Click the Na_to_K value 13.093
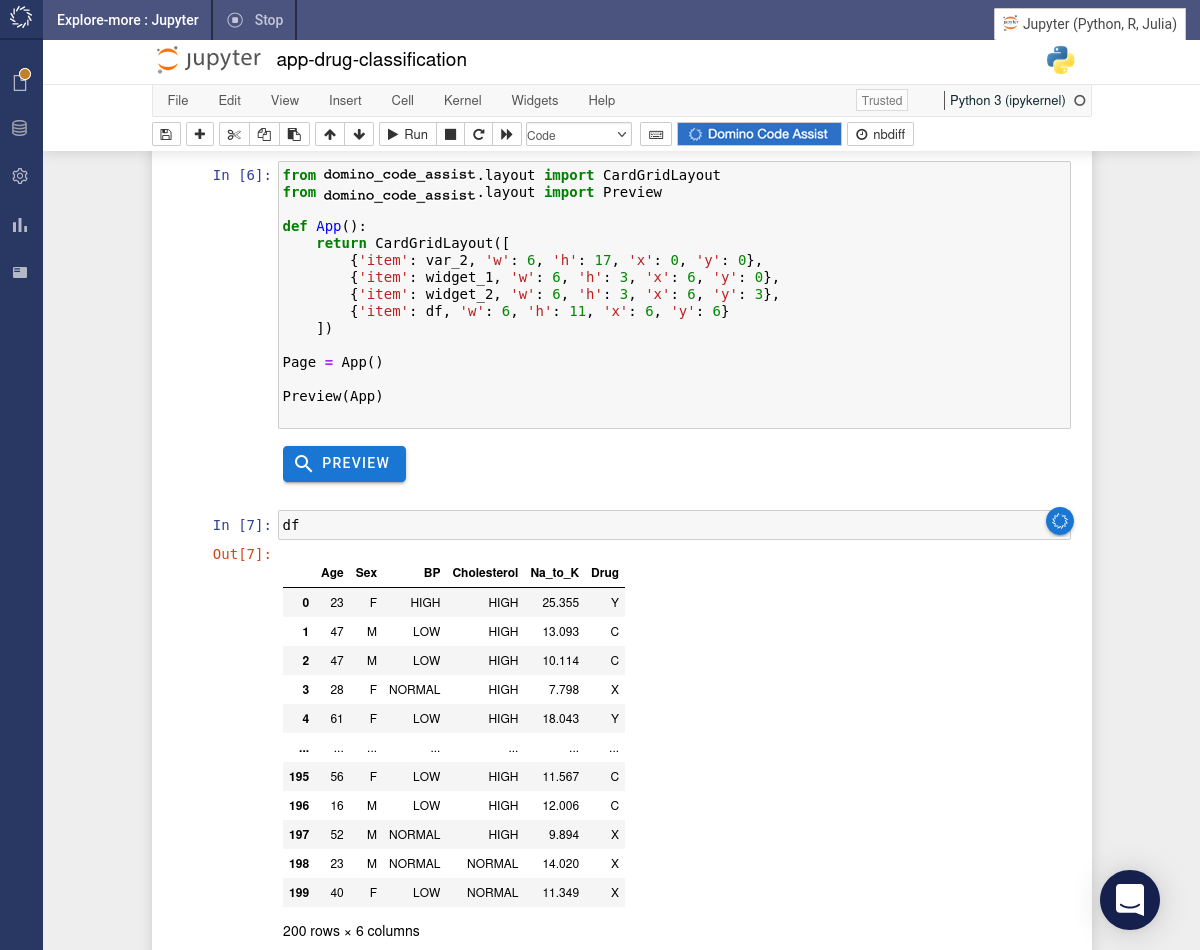The image size is (1200, 950). (x=561, y=632)
